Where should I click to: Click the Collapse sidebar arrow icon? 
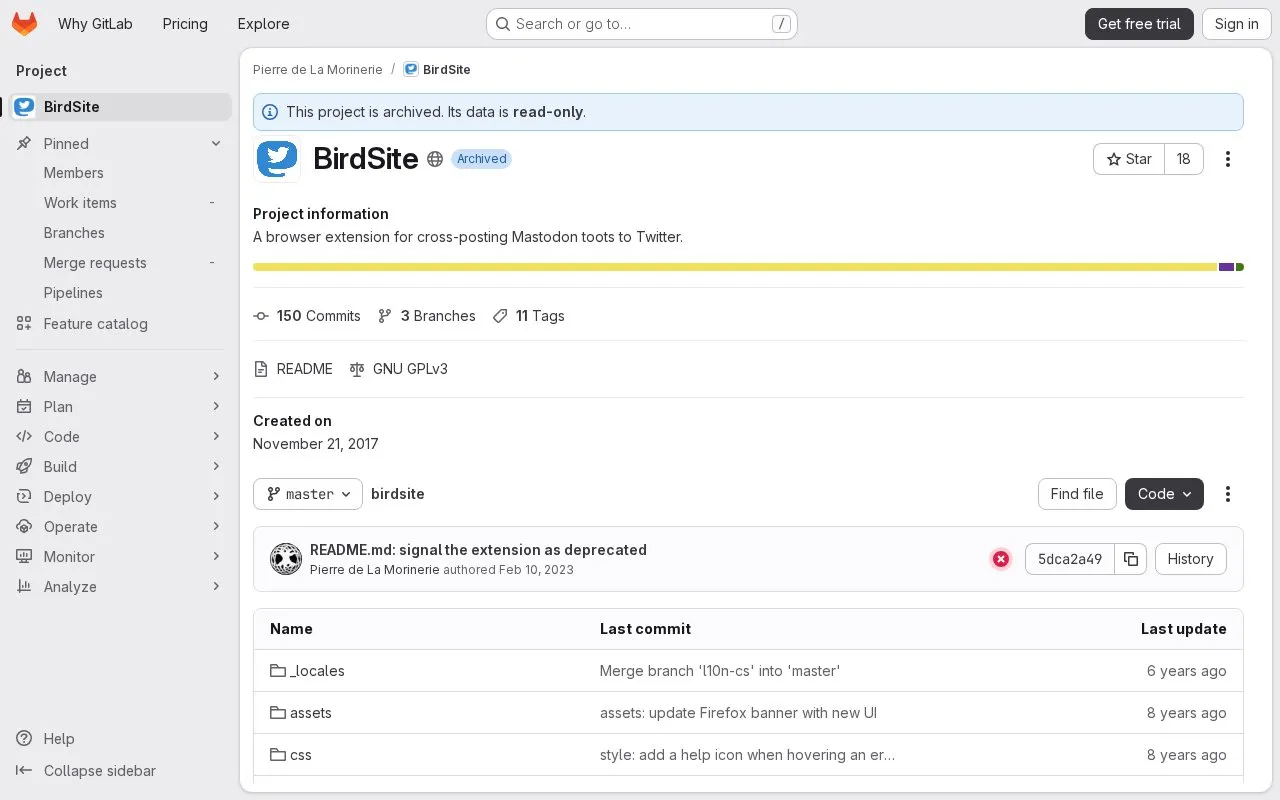click(x=24, y=771)
